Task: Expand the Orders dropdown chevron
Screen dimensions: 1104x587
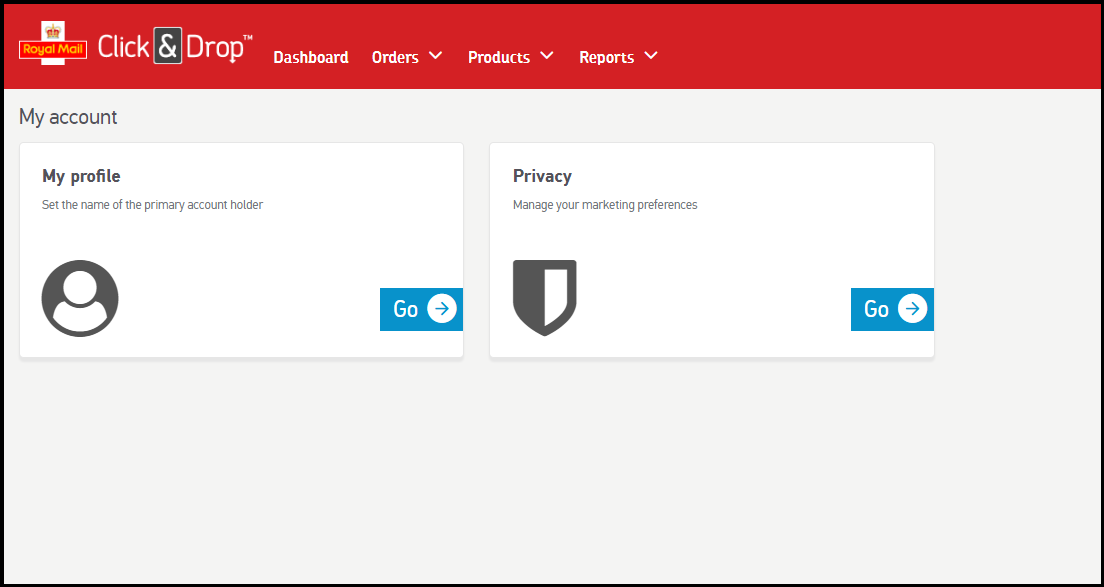Action: pyautogui.click(x=436, y=55)
